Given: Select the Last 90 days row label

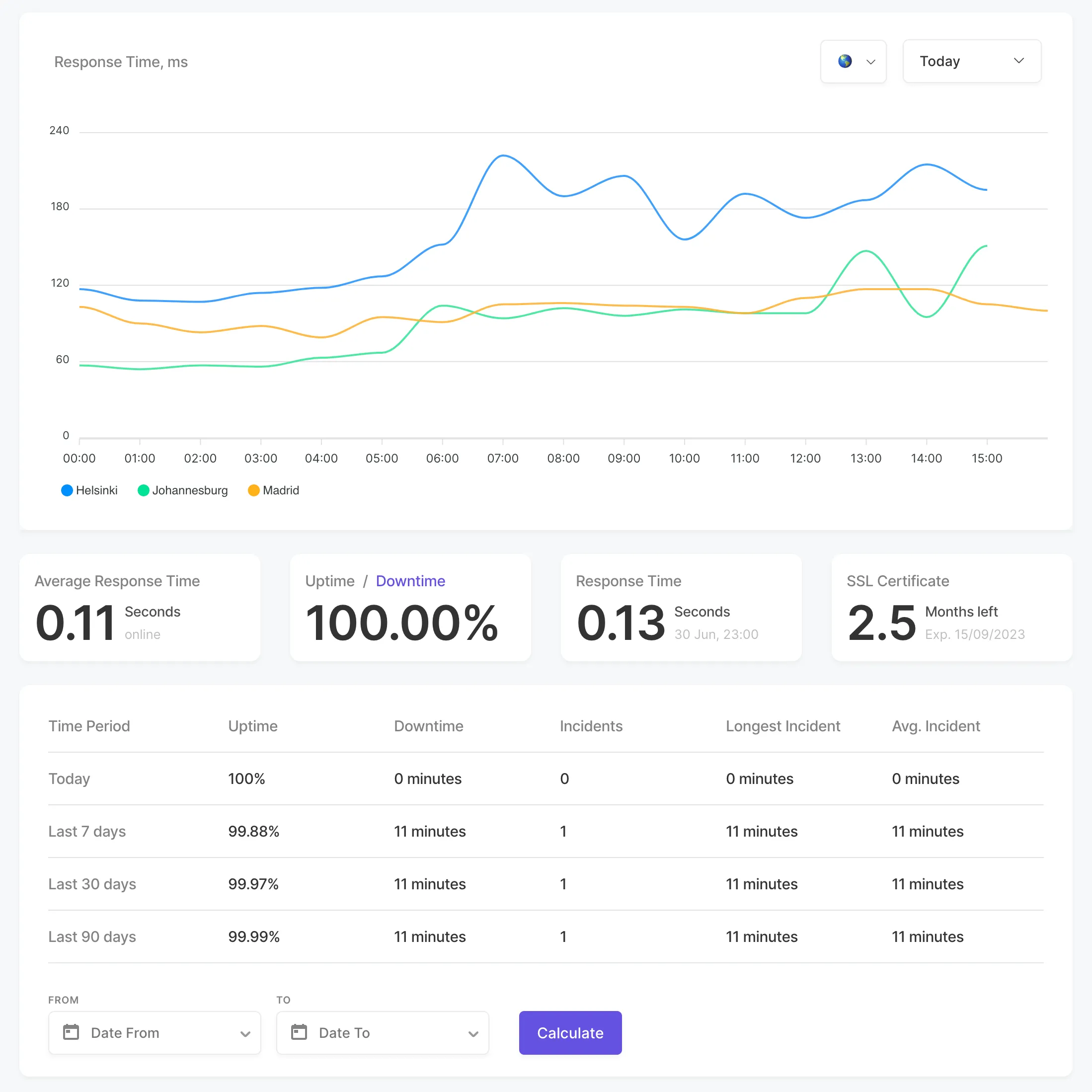Looking at the screenshot, I should click(x=92, y=936).
